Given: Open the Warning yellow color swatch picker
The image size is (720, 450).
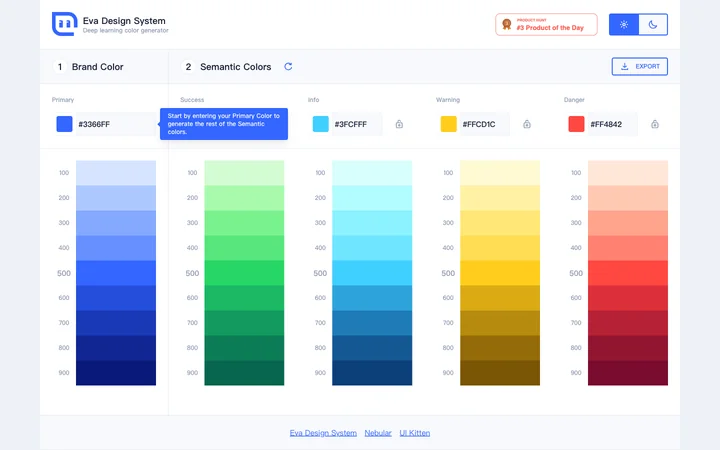Looking at the screenshot, I should coord(449,124).
